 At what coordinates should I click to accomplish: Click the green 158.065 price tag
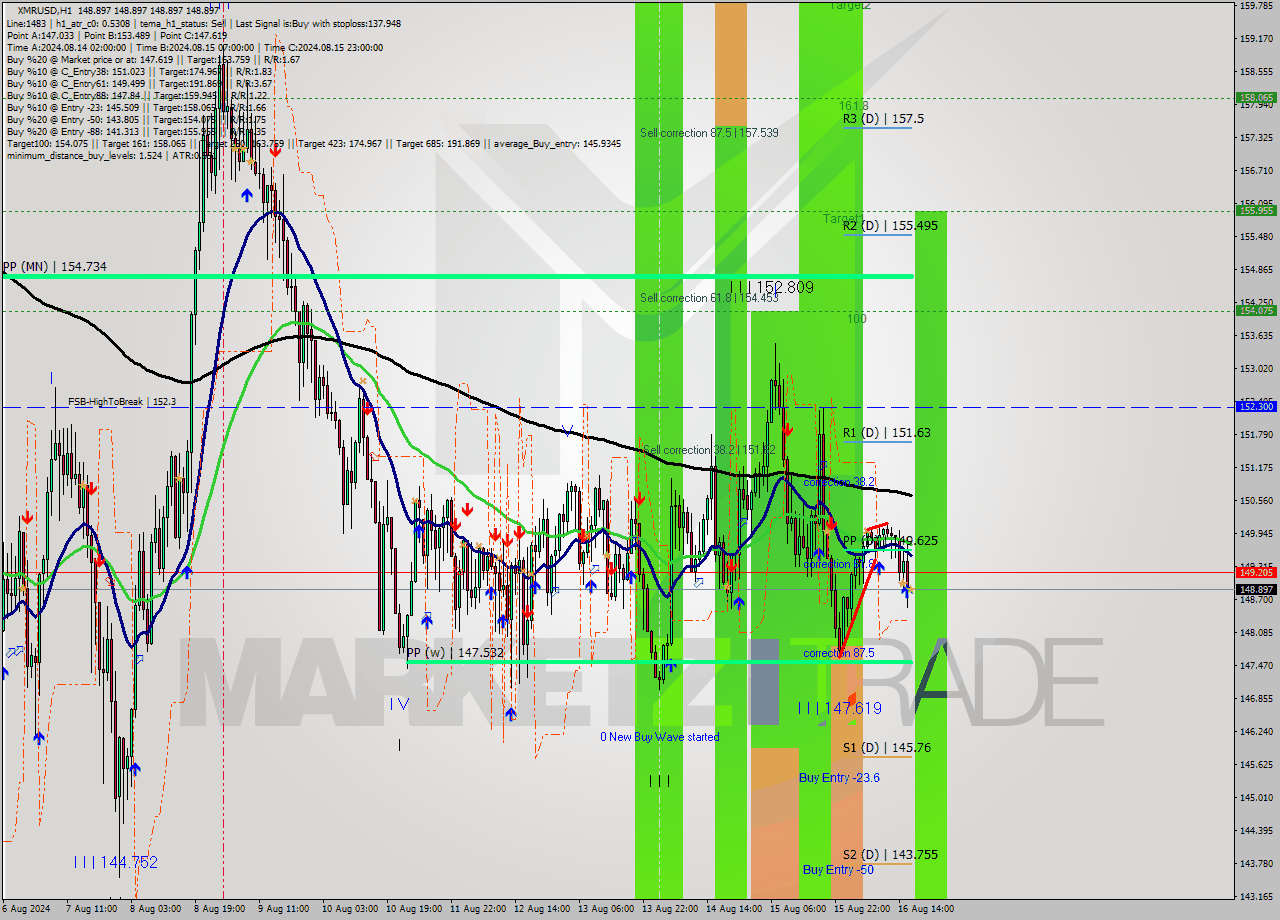pos(1256,98)
